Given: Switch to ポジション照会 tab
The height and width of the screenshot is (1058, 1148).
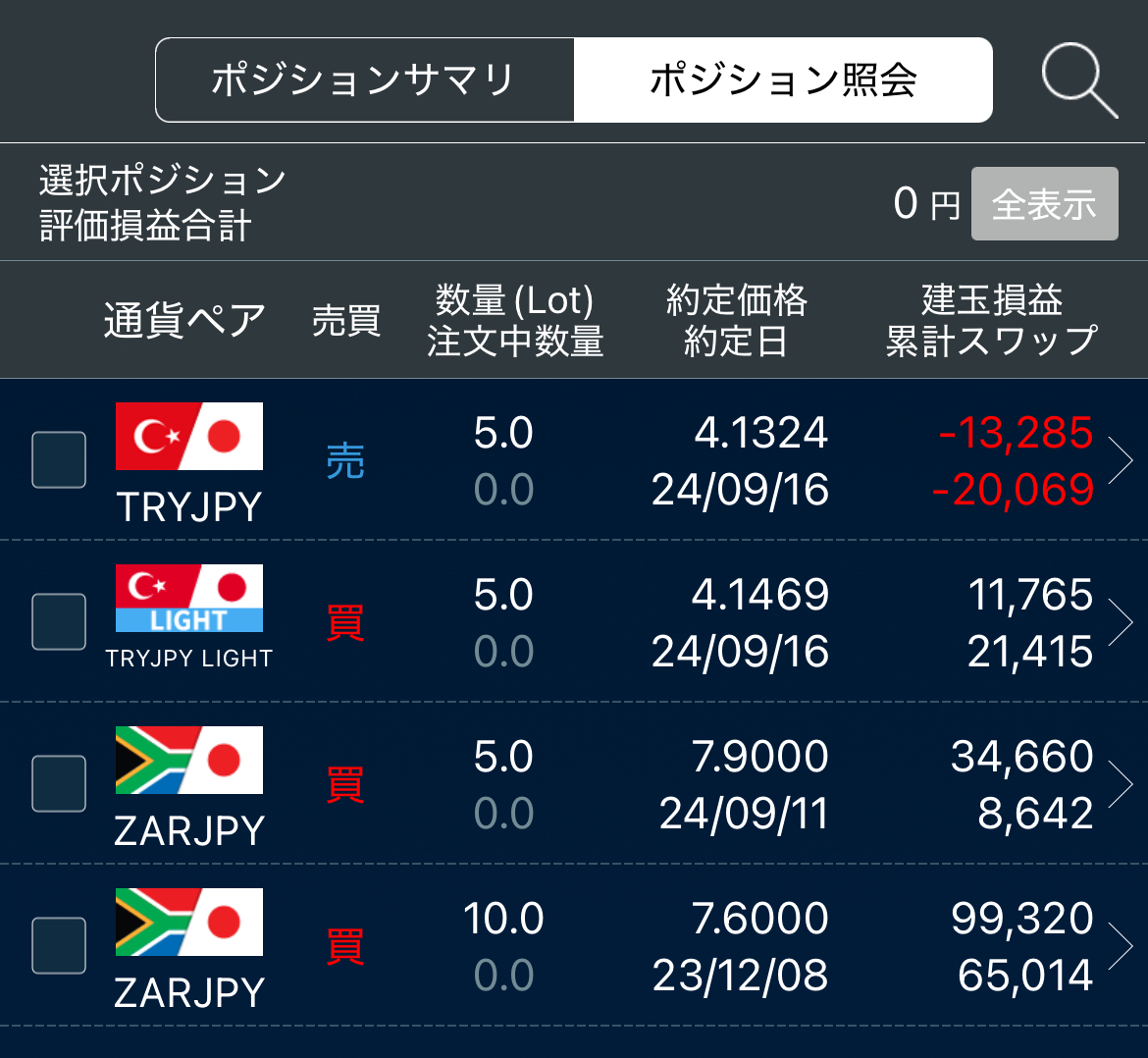Looking at the screenshot, I should tap(783, 79).
